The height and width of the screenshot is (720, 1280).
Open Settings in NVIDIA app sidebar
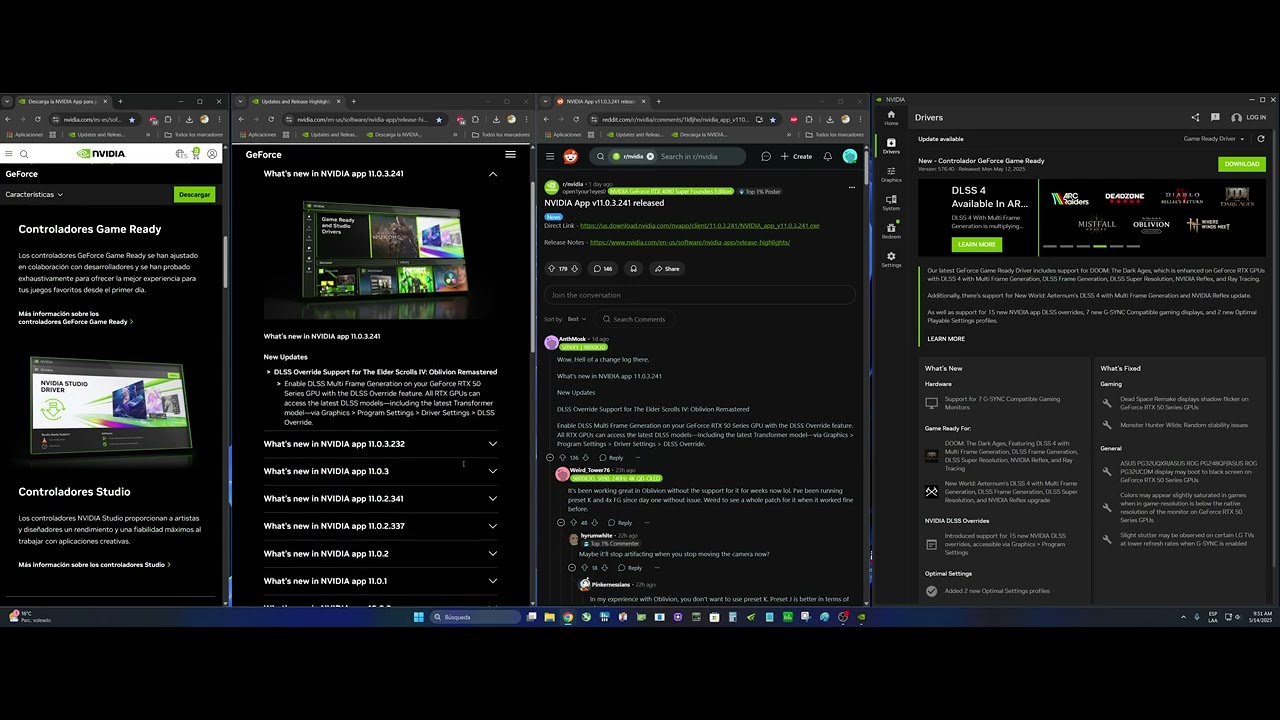891,259
